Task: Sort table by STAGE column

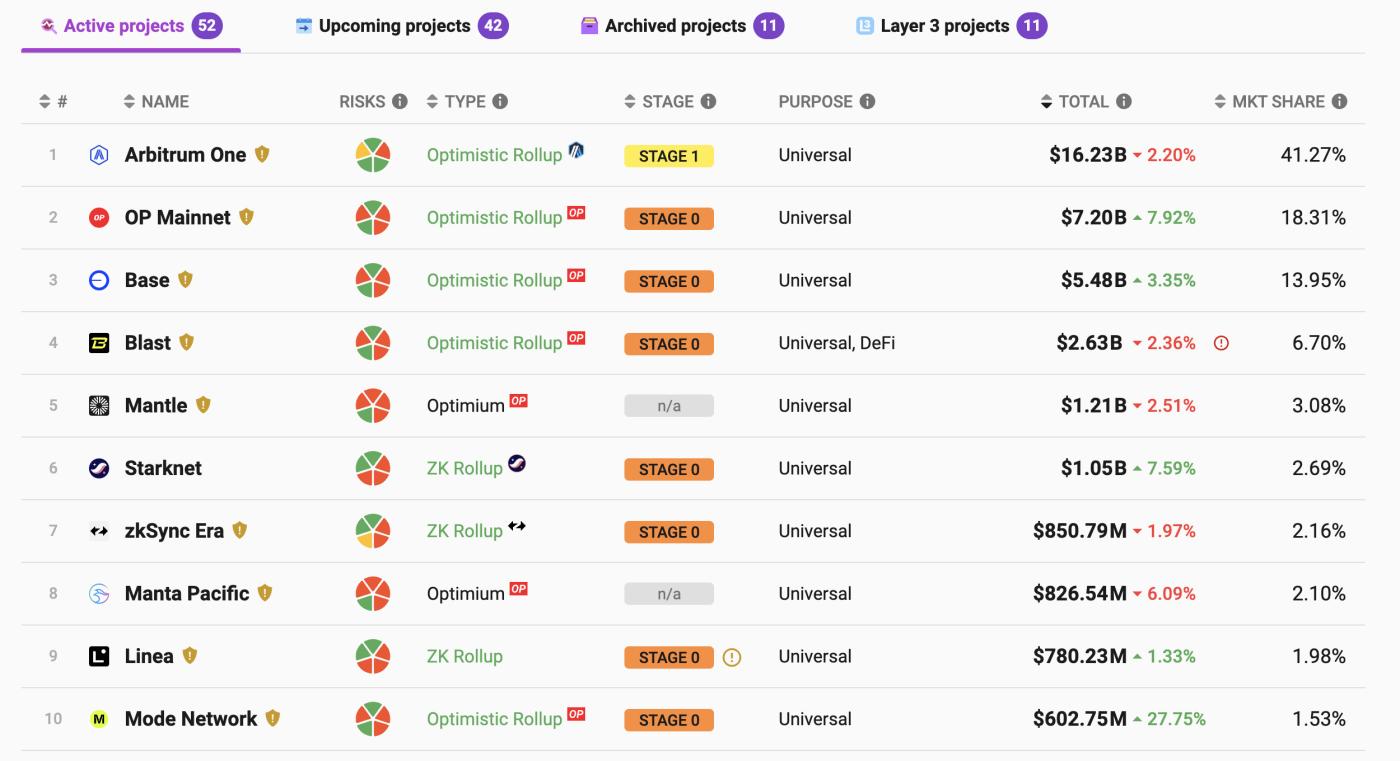Action: pyautogui.click(x=659, y=101)
